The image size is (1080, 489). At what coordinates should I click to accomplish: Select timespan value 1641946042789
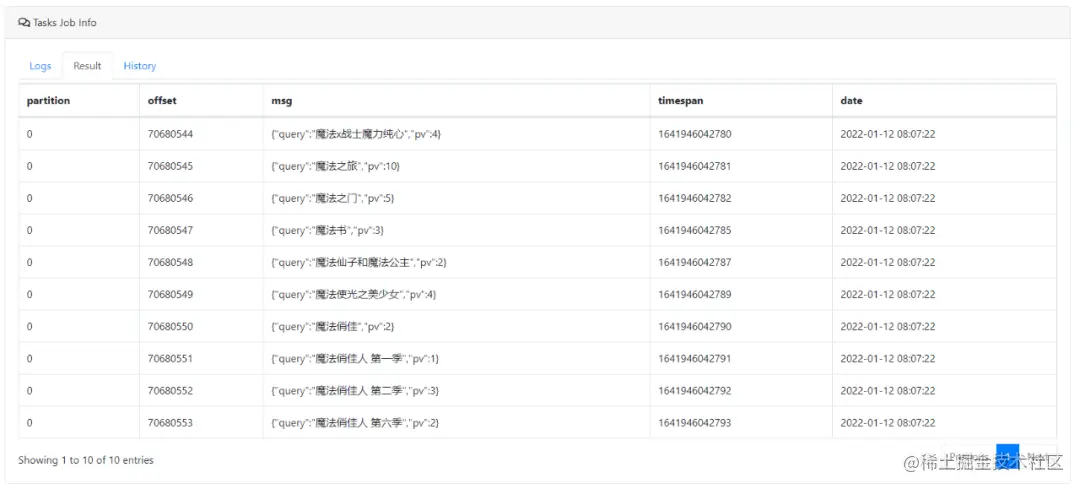695,294
